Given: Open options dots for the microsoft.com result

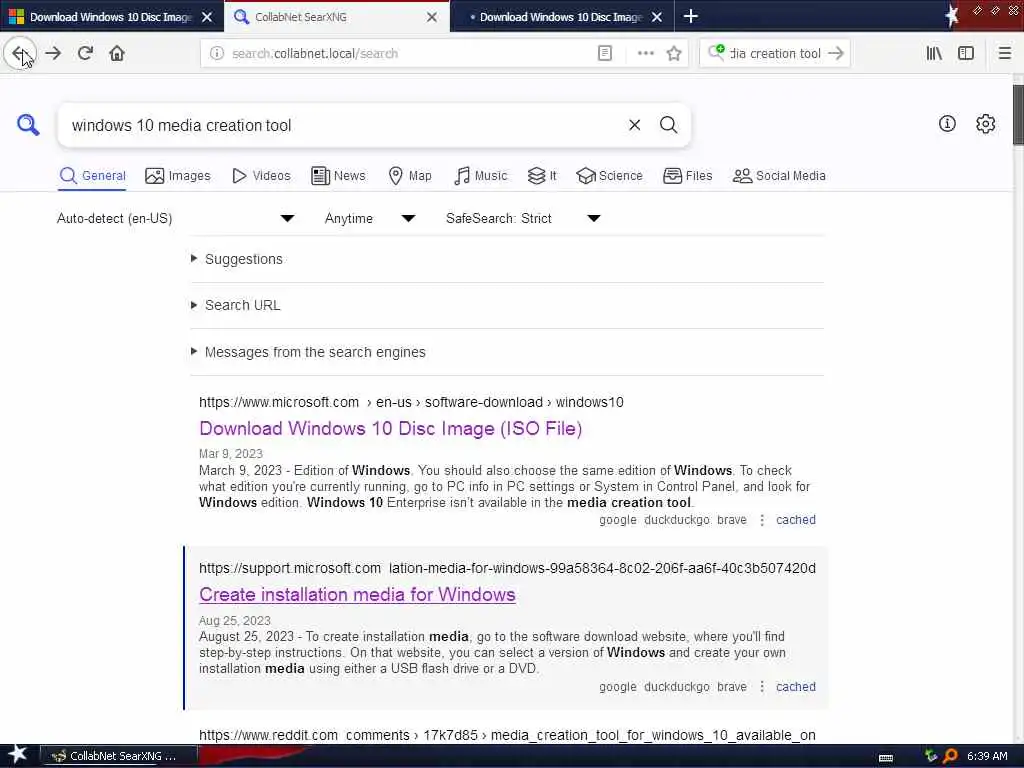Looking at the screenshot, I should pyautogui.click(x=761, y=520).
